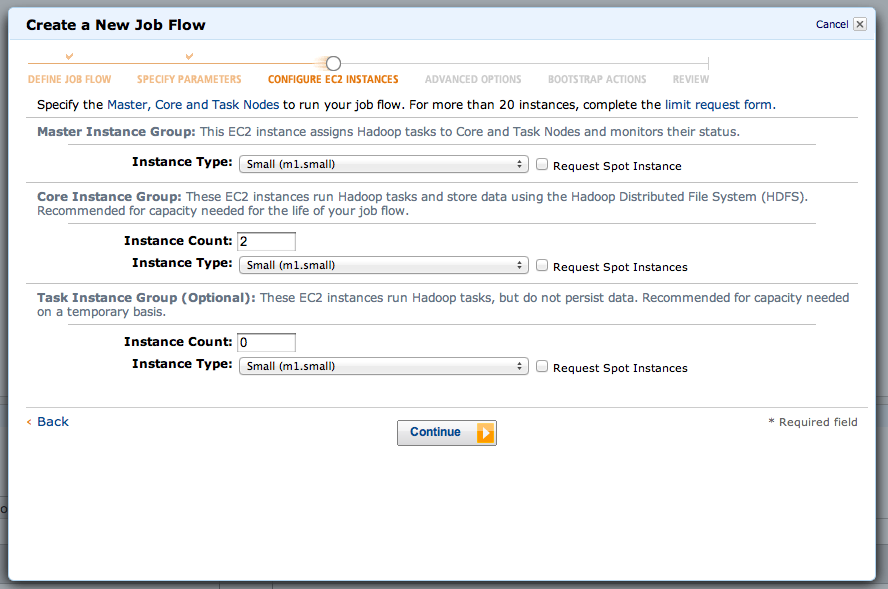
Task: Open Master Instance Type dropdown
Action: 383,165
